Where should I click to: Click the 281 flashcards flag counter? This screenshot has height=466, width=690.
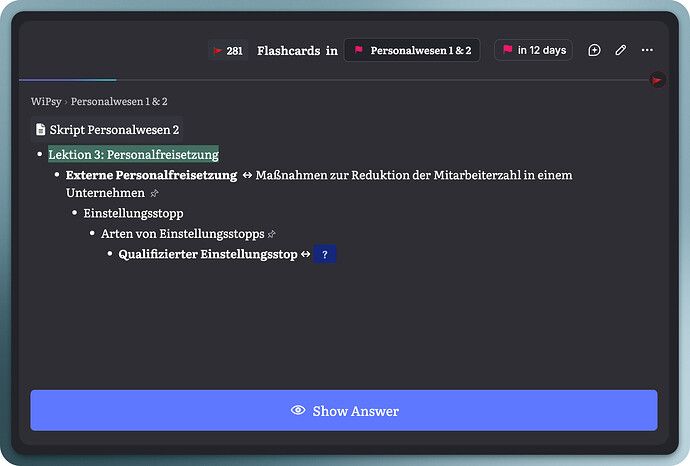tap(227, 50)
